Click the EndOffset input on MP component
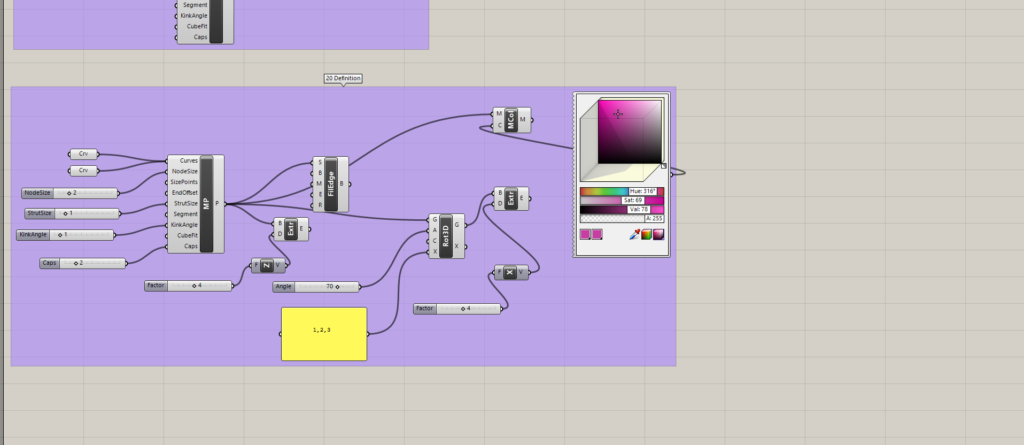Screen dimensions: 1024x445 click(185, 193)
